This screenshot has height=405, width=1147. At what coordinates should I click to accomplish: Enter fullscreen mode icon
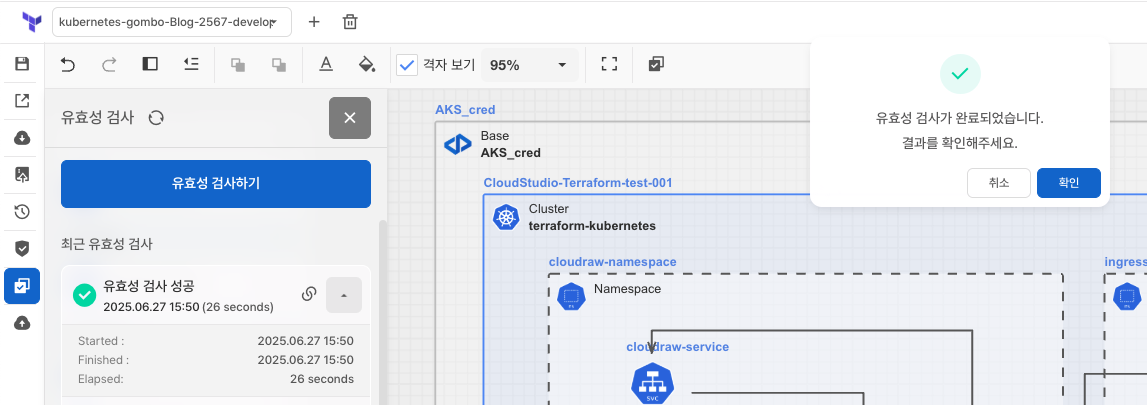pos(609,64)
